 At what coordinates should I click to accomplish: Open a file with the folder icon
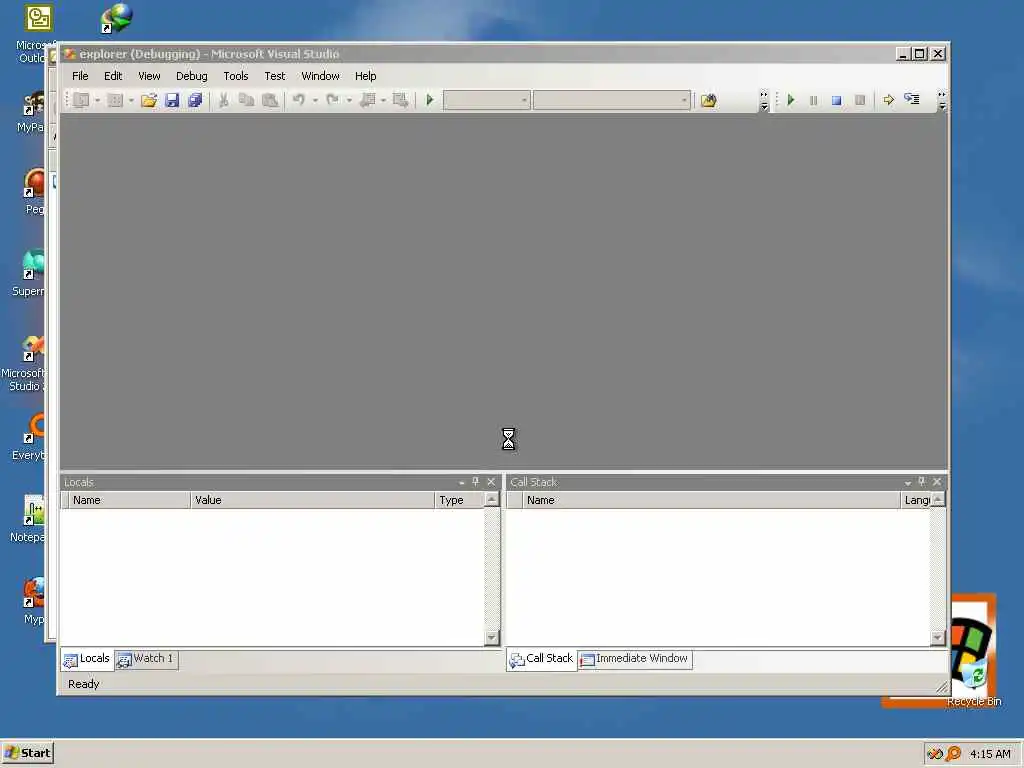point(149,100)
